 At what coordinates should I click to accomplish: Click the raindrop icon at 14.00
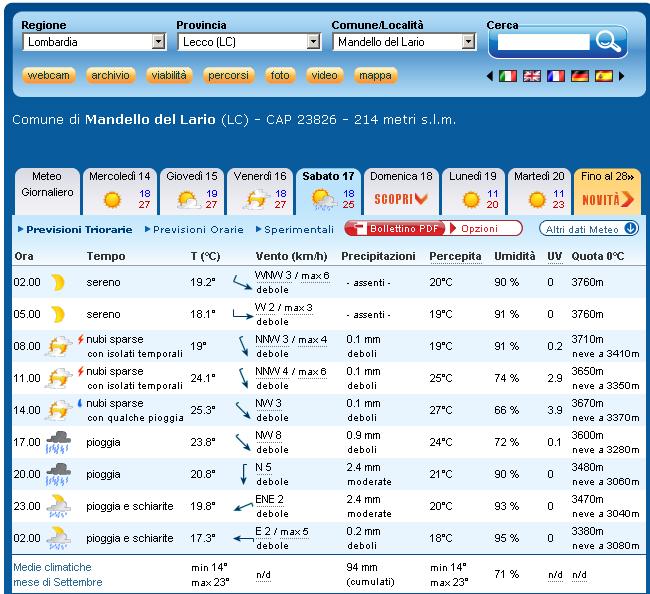(x=80, y=403)
